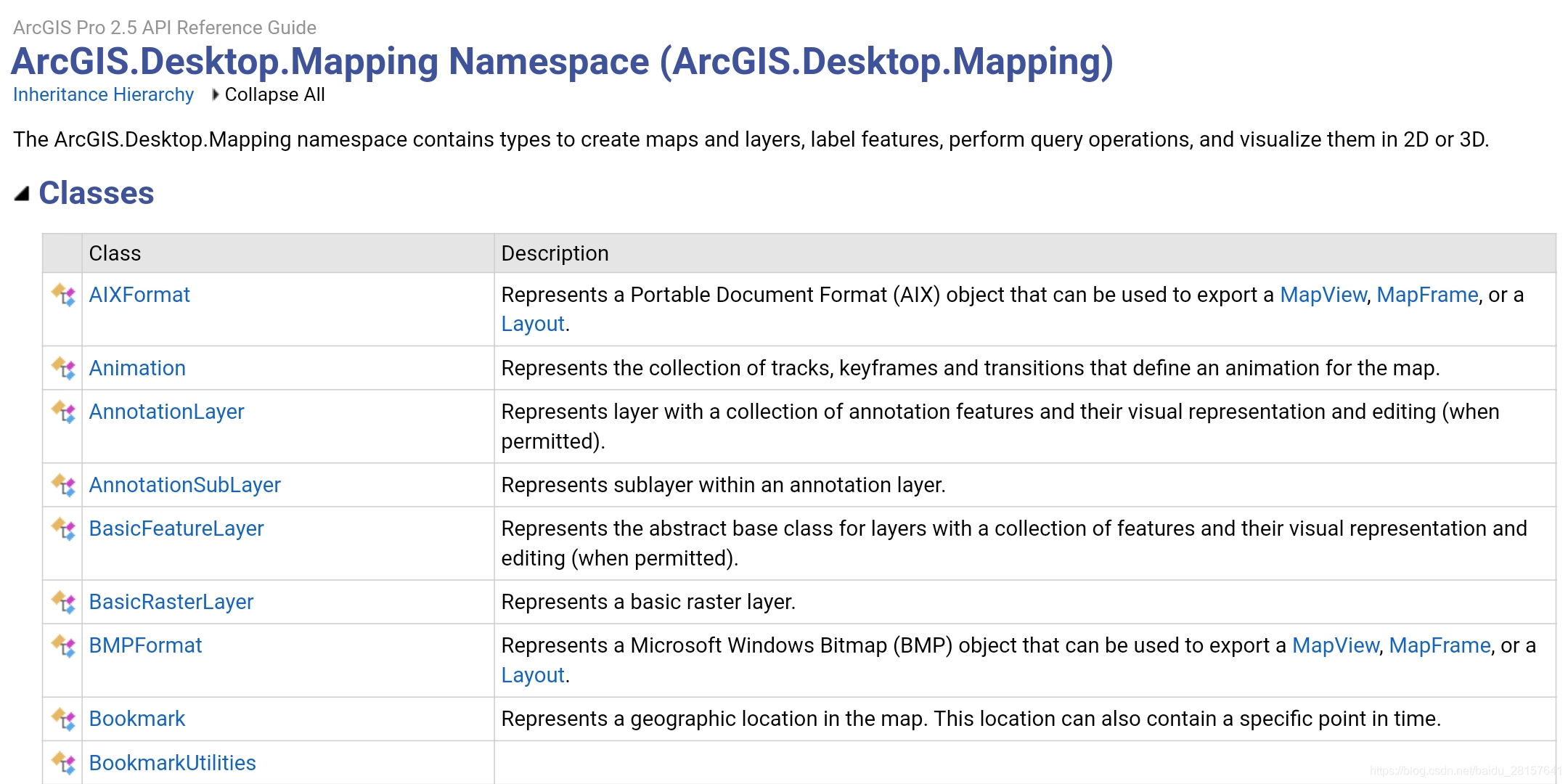Click 'Represents a basic raster layer.' text
1568x784 pixels.
(648, 602)
